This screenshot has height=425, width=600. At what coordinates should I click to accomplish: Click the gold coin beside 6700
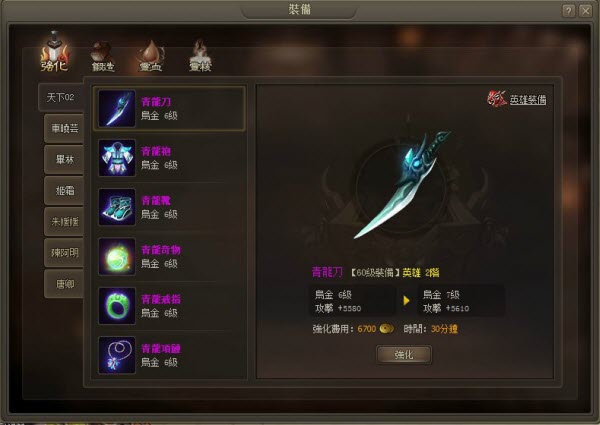(386, 329)
